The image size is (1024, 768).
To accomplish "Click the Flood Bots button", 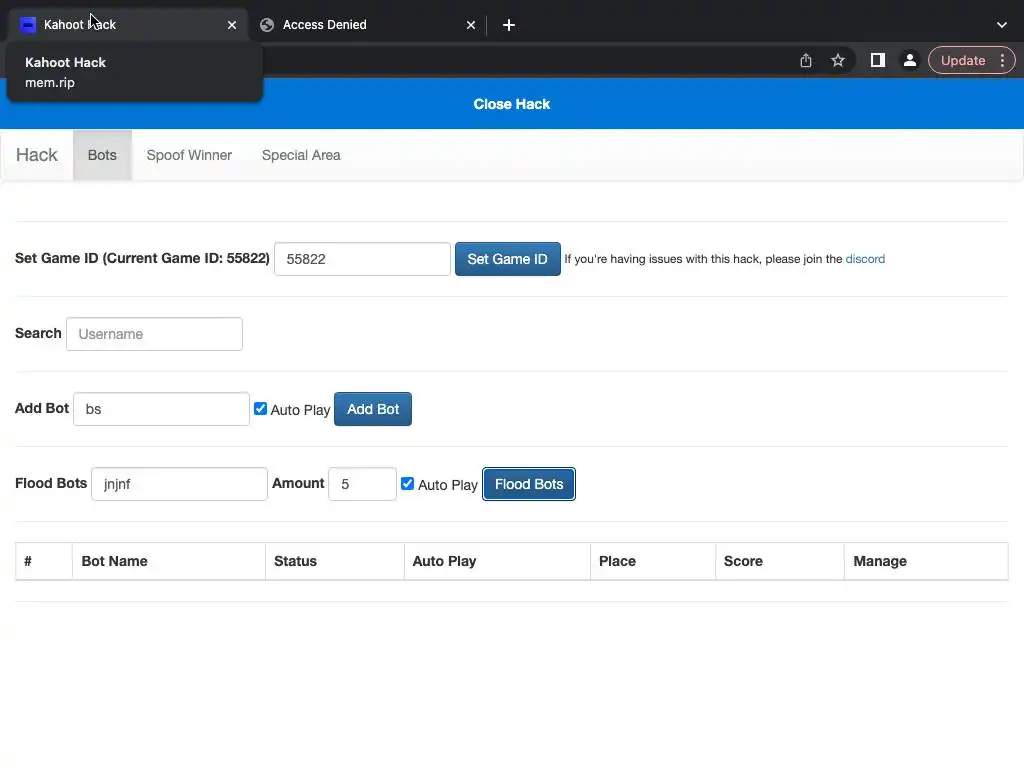I will pos(529,484).
